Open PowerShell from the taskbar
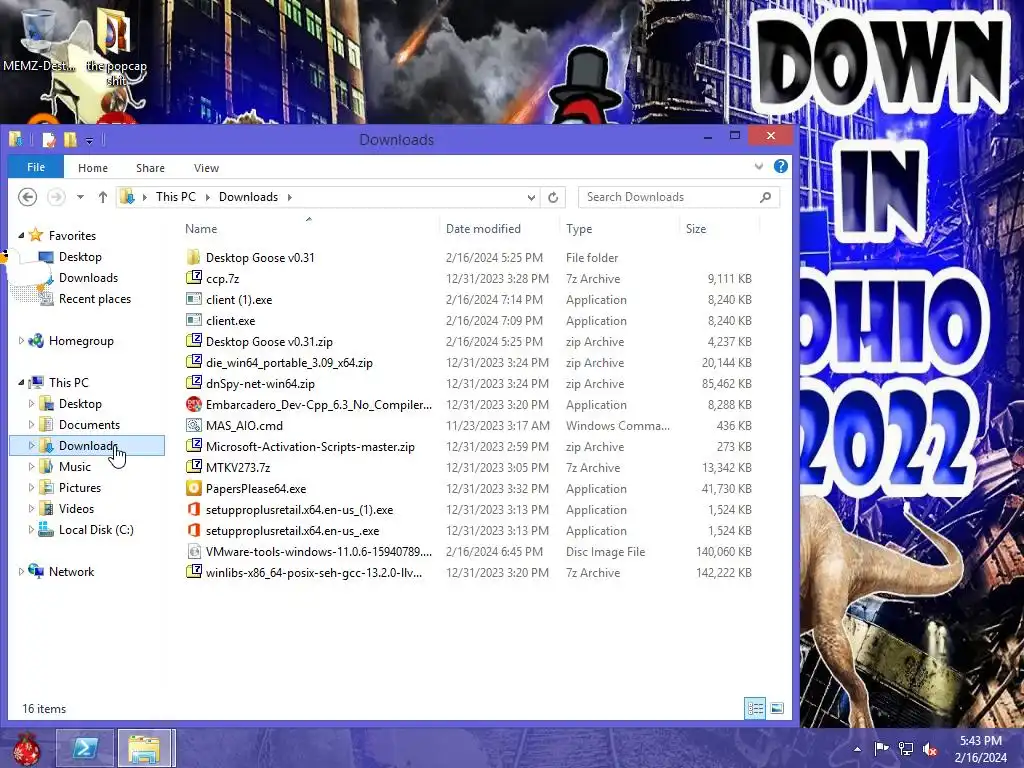 [x=85, y=748]
